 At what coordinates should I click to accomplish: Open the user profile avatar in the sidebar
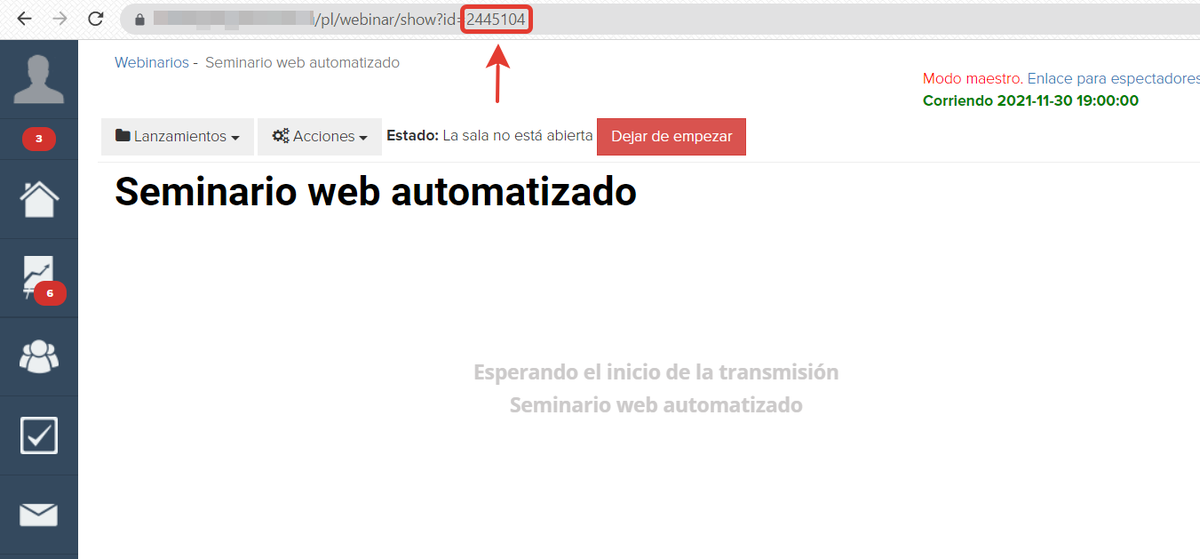[38, 80]
